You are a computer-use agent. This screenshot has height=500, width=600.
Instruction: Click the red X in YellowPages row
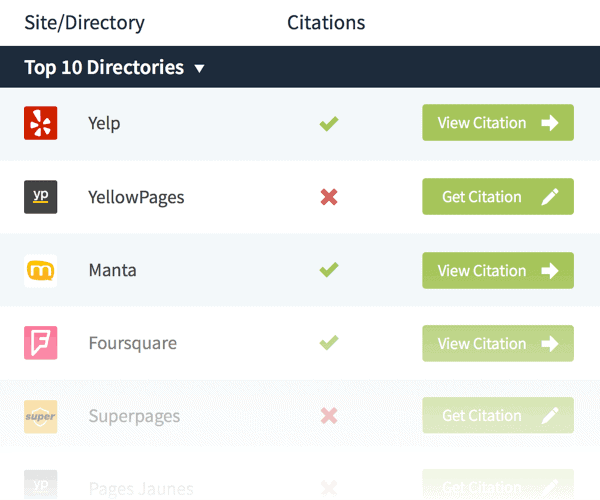pyautogui.click(x=329, y=197)
